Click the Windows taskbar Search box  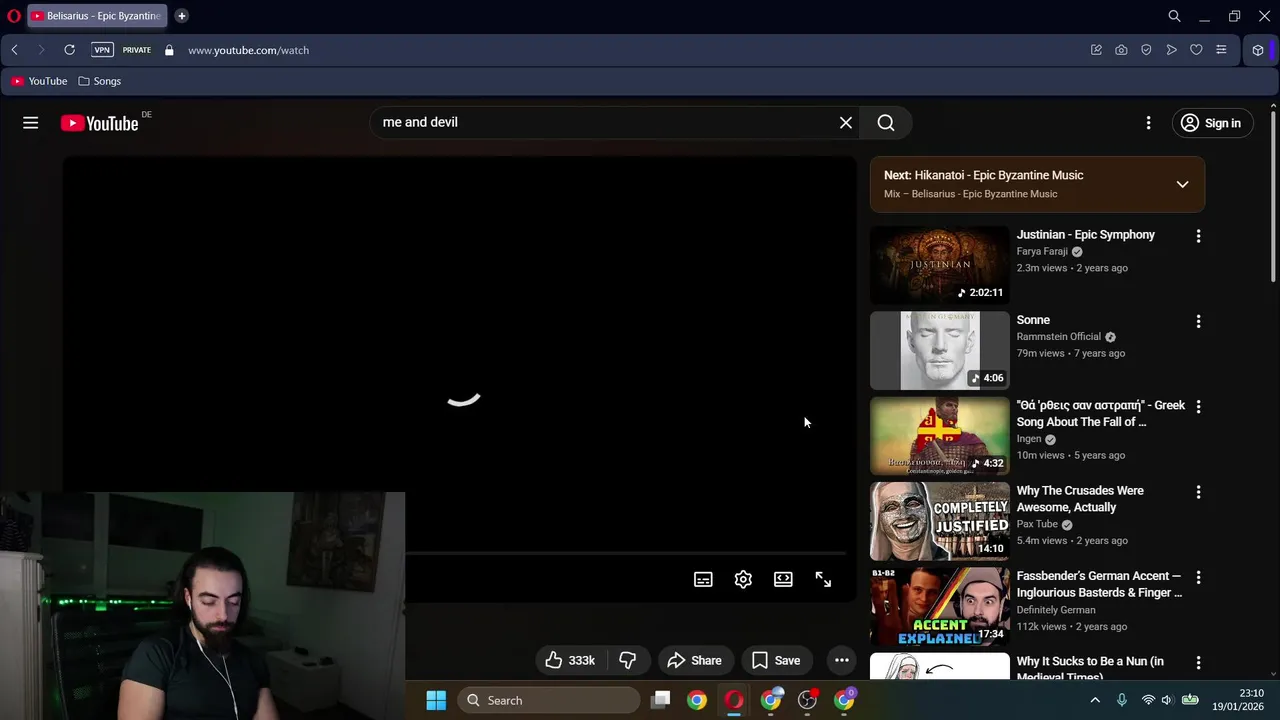[549, 700]
